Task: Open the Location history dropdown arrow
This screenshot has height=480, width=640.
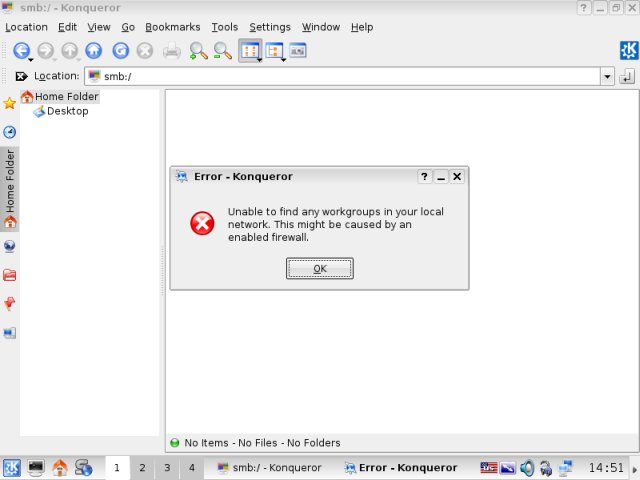Action: pyautogui.click(x=607, y=76)
